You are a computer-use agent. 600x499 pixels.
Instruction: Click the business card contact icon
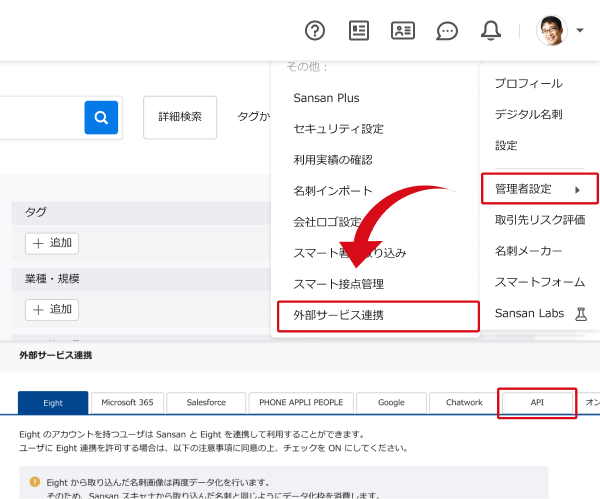point(403,30)
